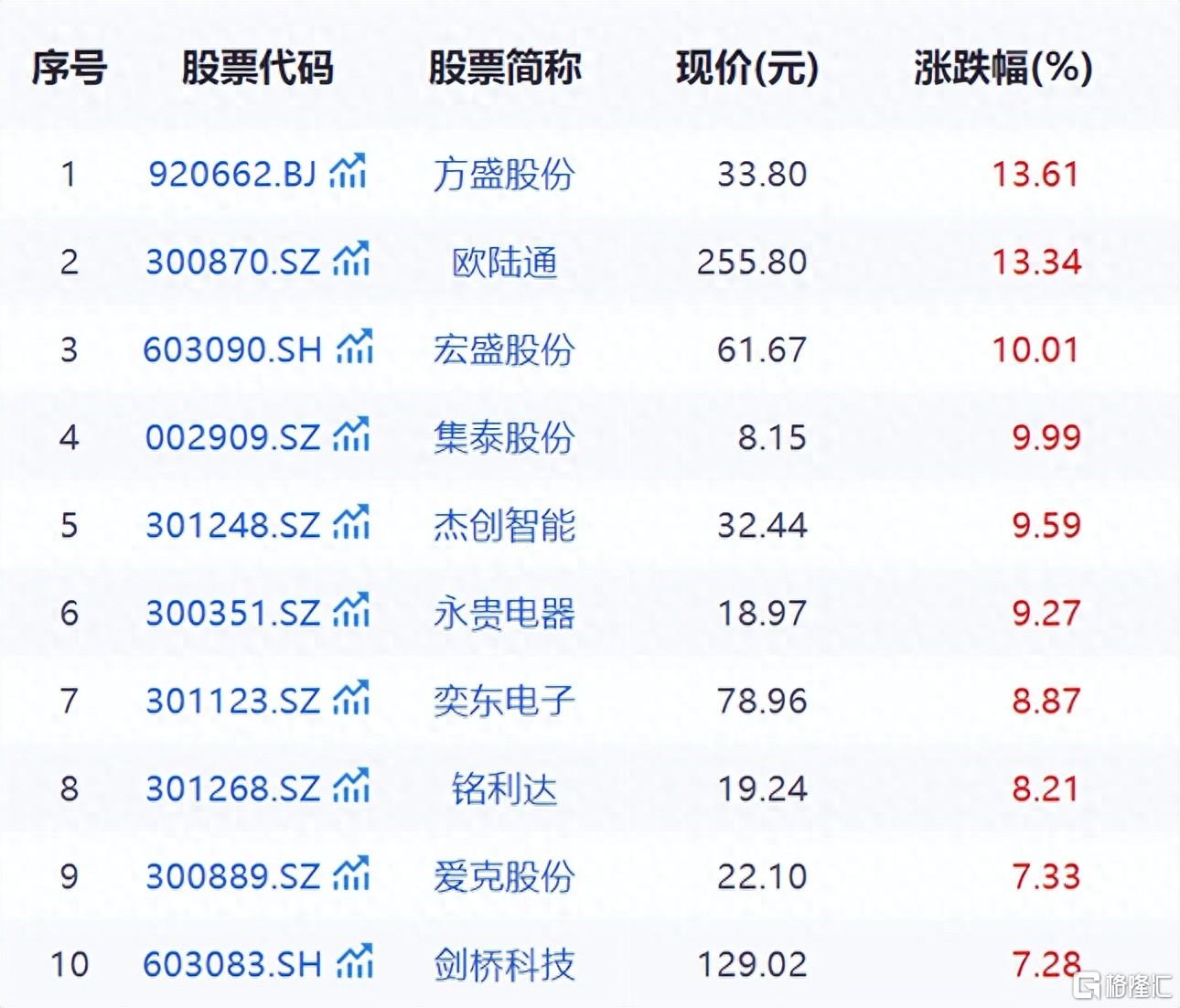Click the 股票代码 column header
The height and width of the screenshot is (1008, 1180).
(x=257, y=68)
